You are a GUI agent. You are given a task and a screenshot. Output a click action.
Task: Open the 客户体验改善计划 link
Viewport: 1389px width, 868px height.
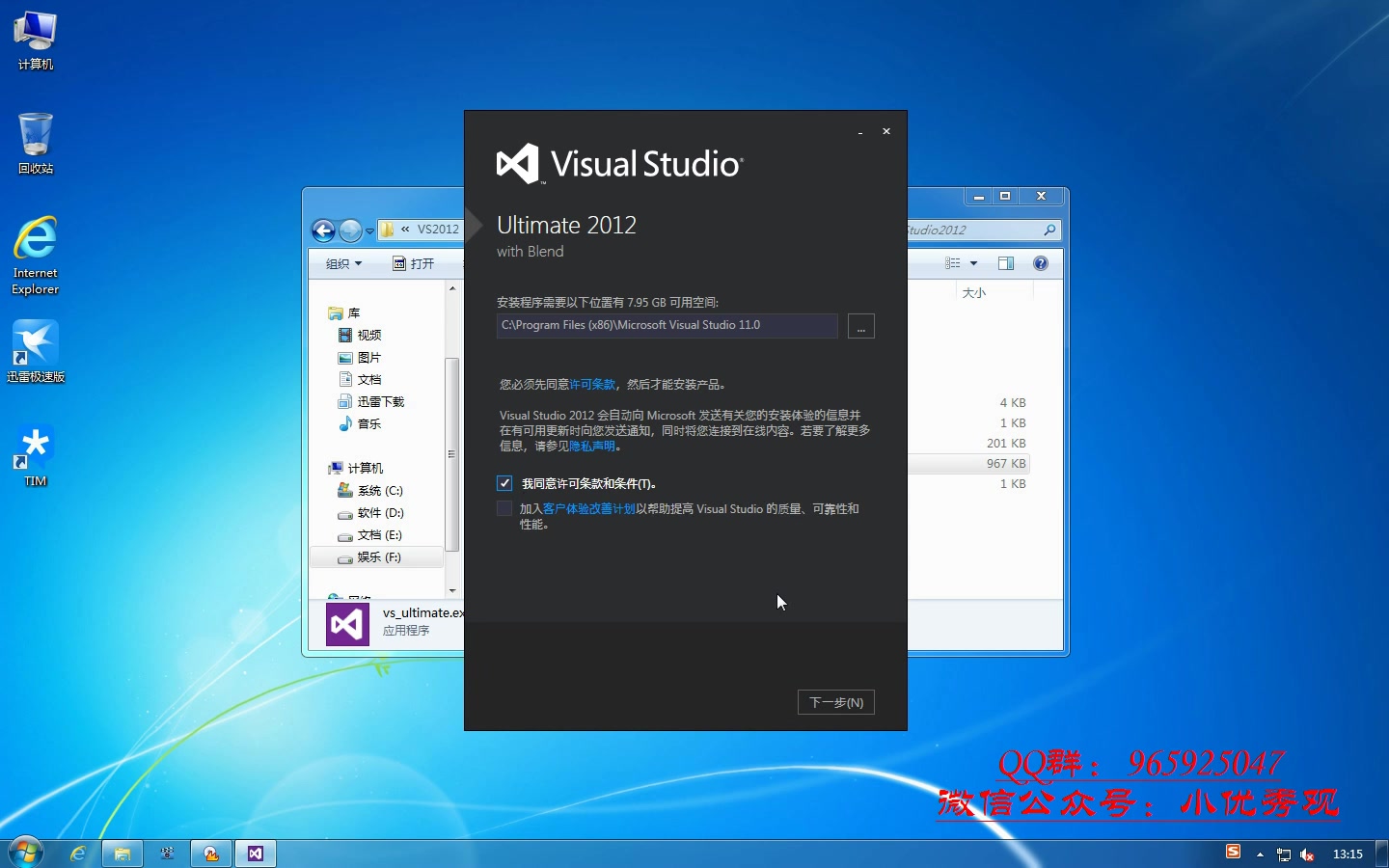tap(589, 508)
